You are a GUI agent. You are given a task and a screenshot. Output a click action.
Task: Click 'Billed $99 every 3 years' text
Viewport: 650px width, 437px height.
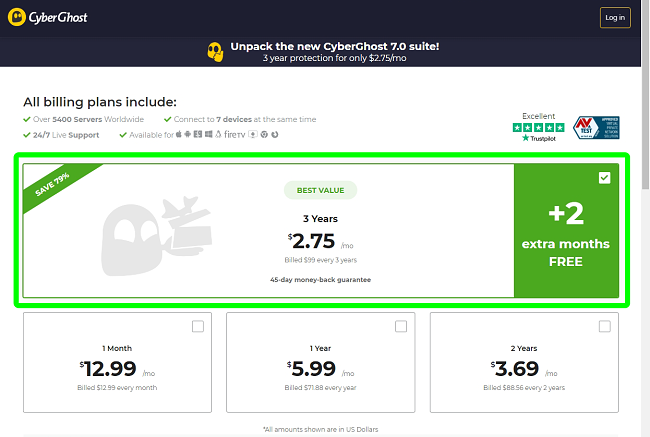[x=320, y=260]
